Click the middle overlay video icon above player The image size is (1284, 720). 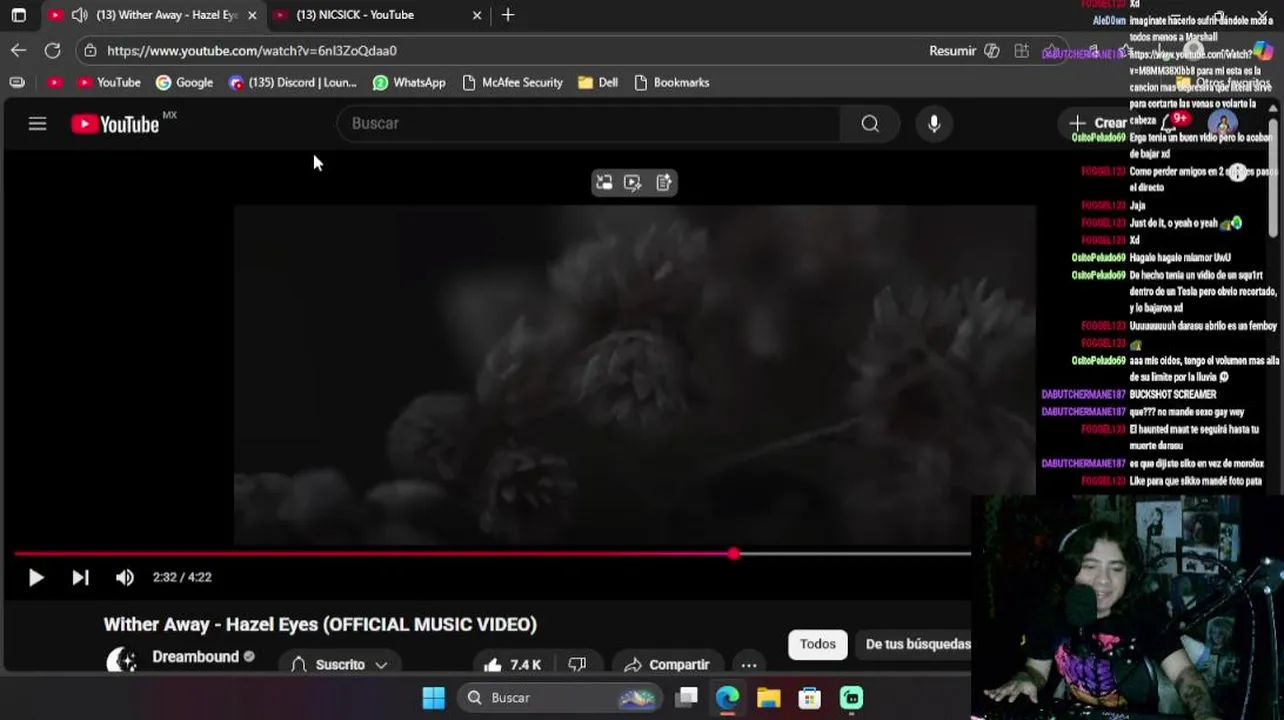pyautogui.click(x=633, y=182)
